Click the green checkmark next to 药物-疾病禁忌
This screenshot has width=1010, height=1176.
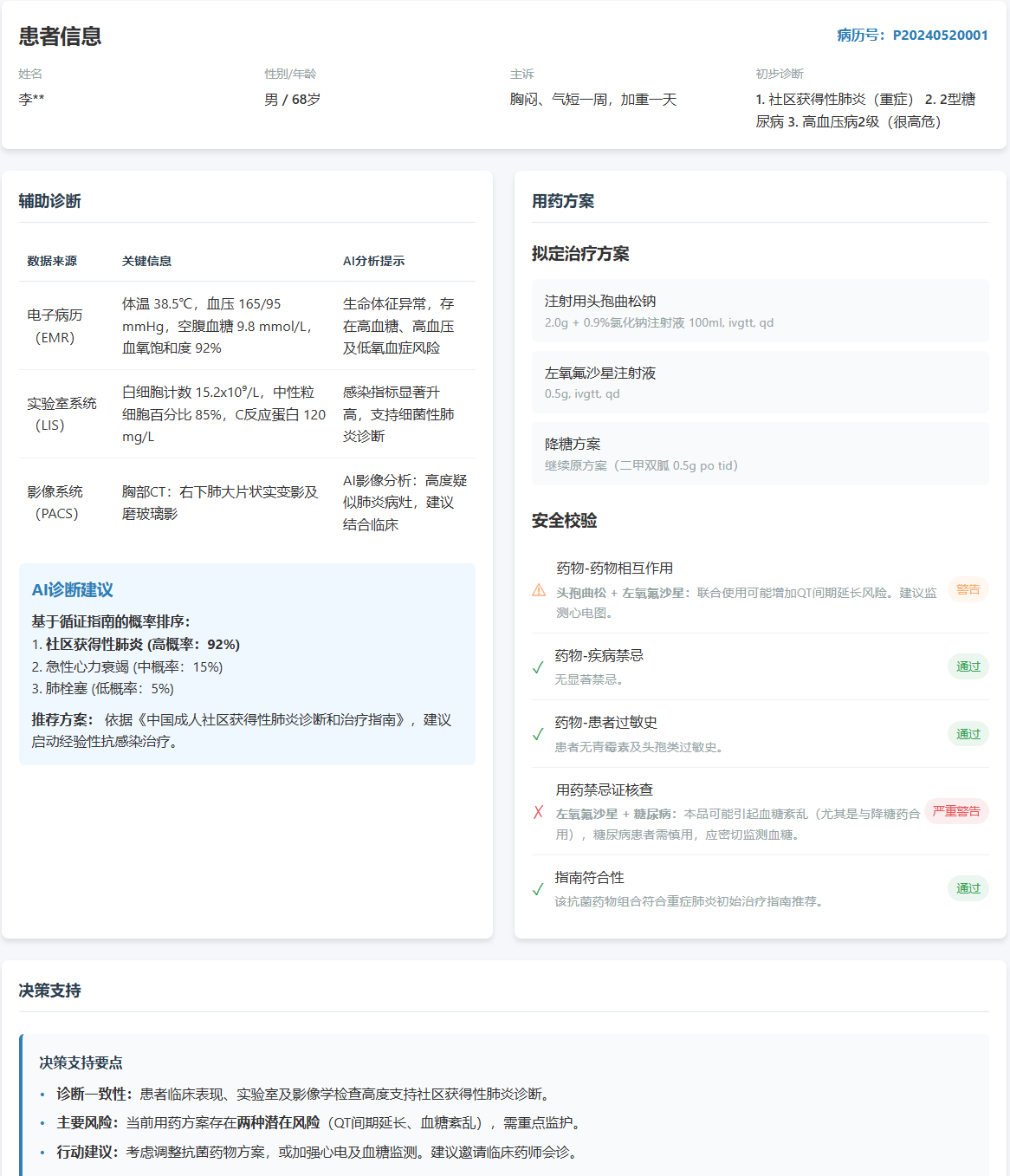tap(538, 667)
